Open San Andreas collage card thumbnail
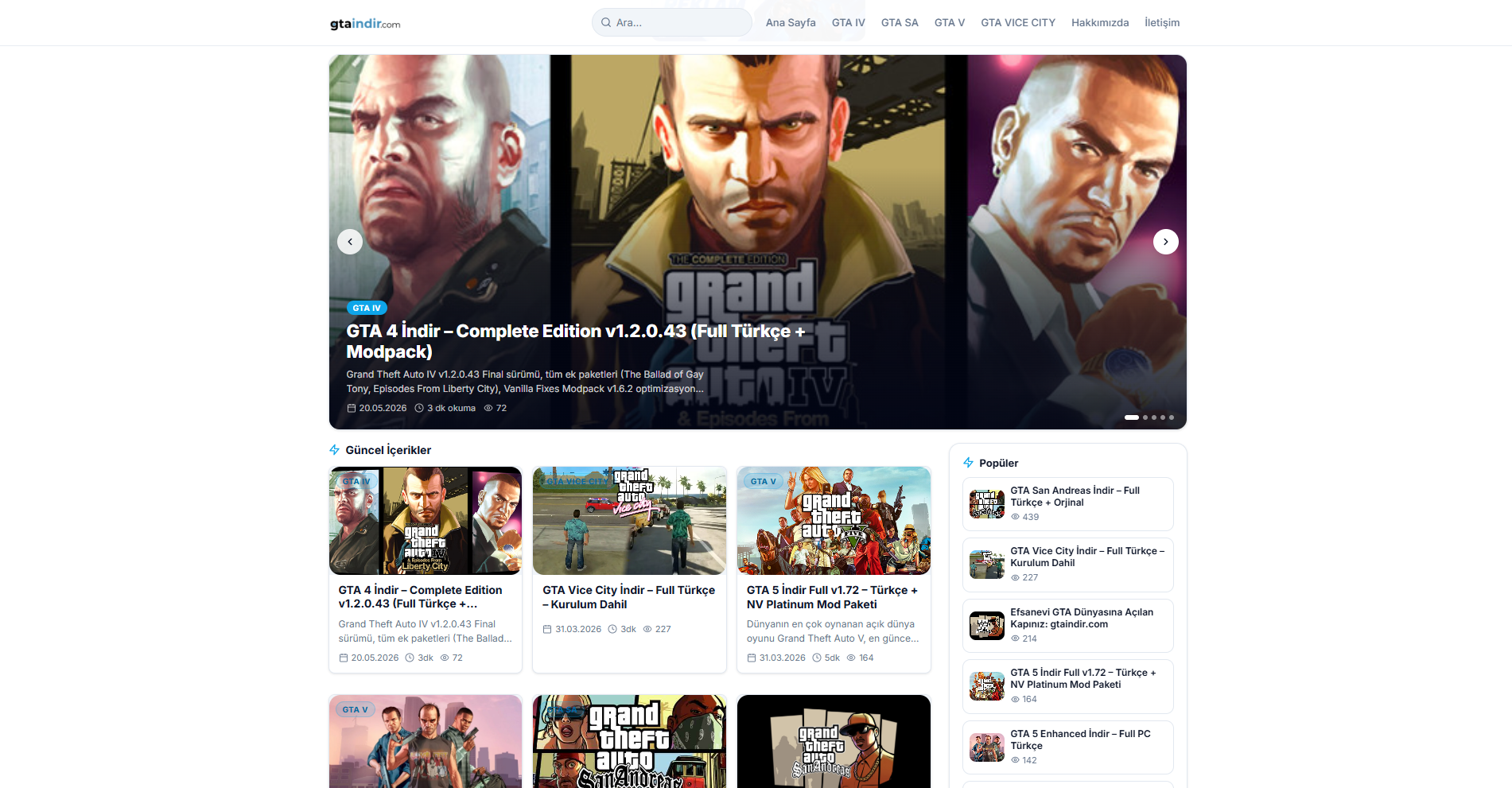The width and height of the screenshot is (1512, 788). [629, 742]
